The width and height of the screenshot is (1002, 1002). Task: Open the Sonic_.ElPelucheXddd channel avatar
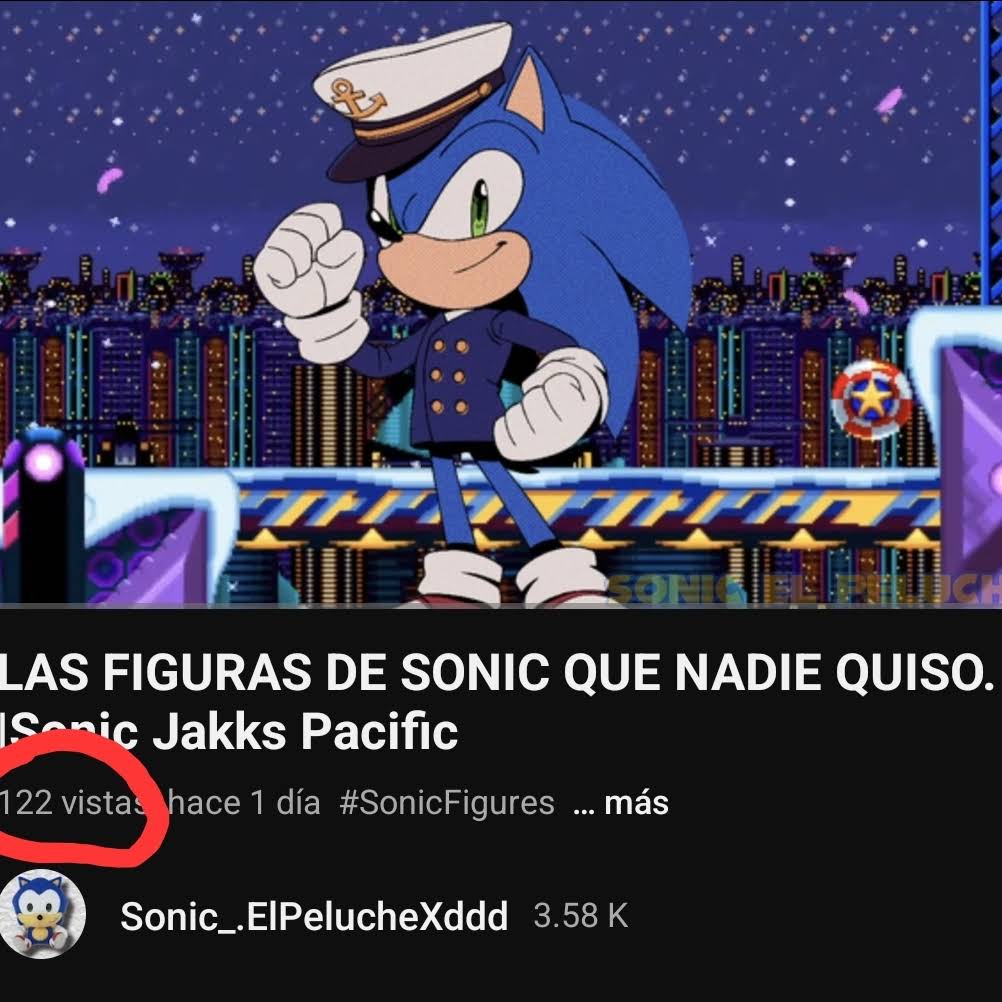(x=42, y=914)
